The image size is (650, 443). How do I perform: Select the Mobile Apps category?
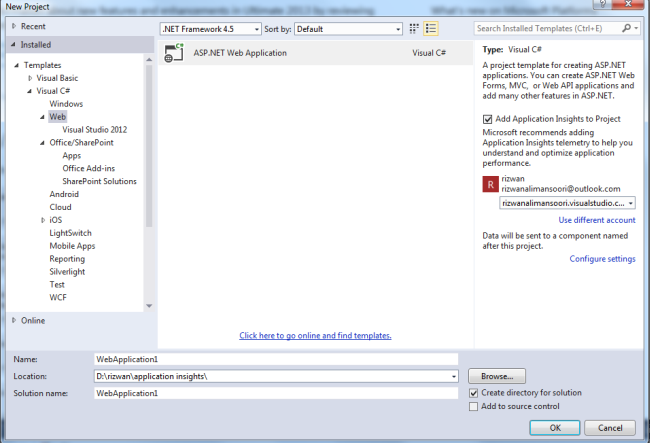tap(72, 246)
